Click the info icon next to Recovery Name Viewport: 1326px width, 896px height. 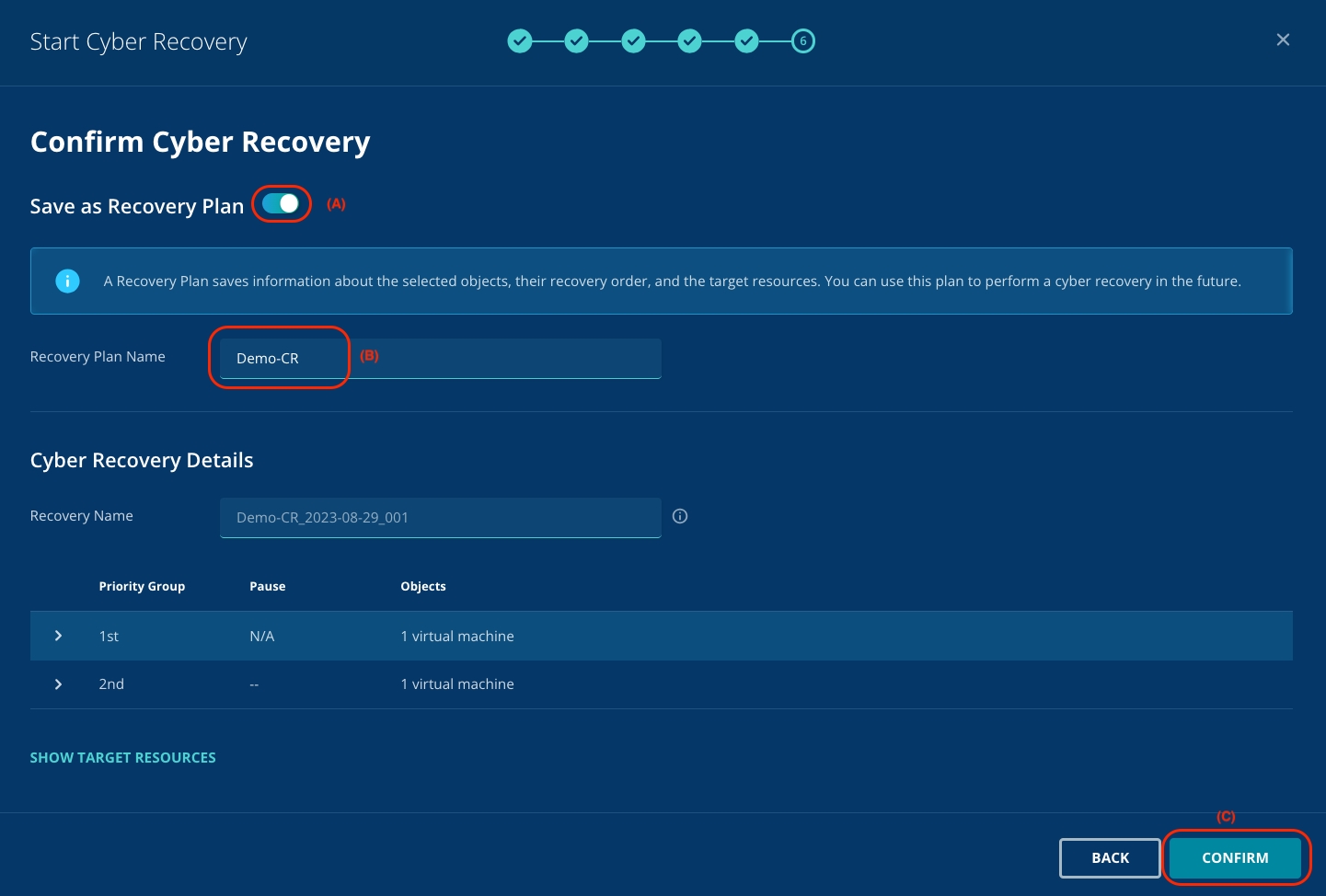[680, 516]
